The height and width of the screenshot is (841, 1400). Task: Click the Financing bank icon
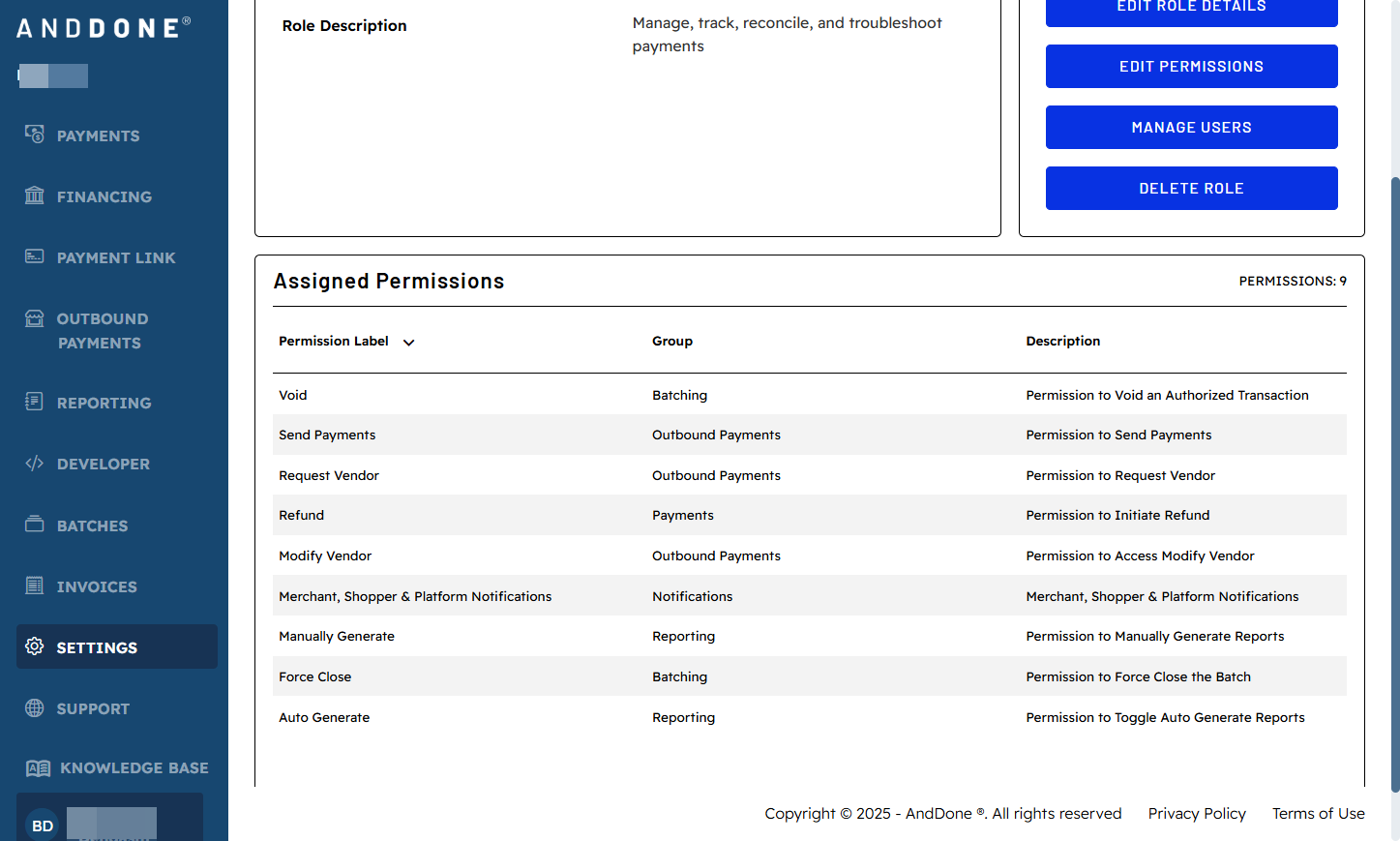(x=35, y=195)
